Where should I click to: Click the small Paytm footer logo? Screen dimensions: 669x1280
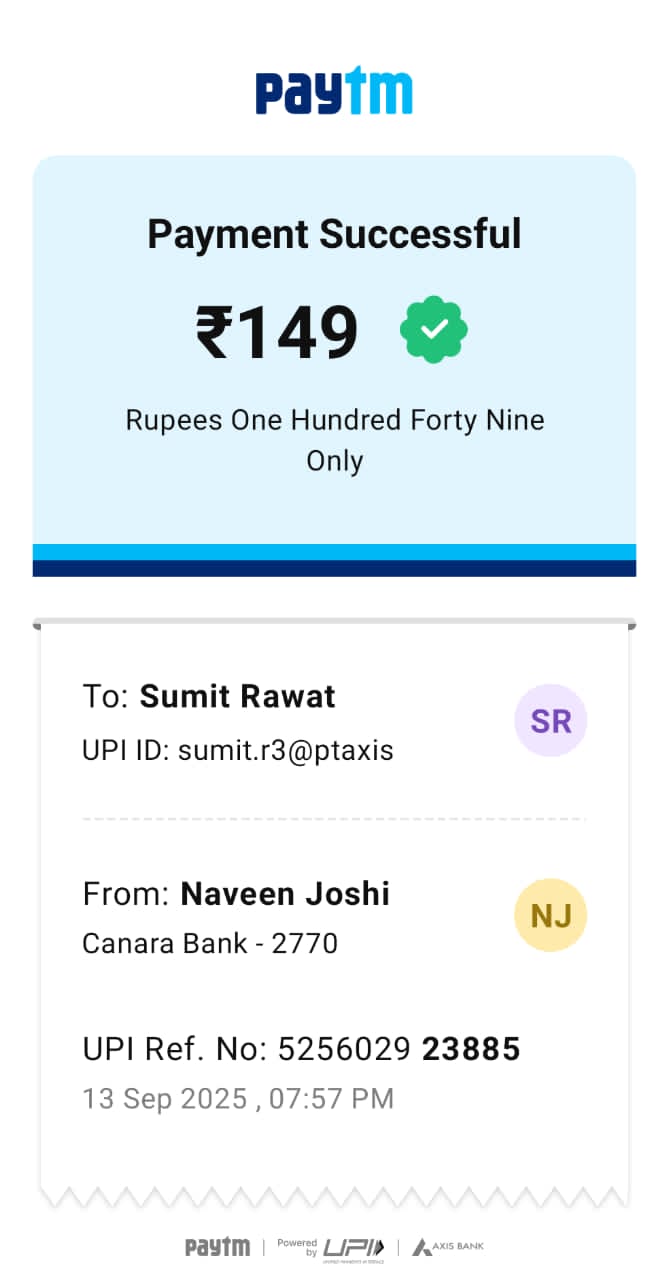pos(217,1246)
